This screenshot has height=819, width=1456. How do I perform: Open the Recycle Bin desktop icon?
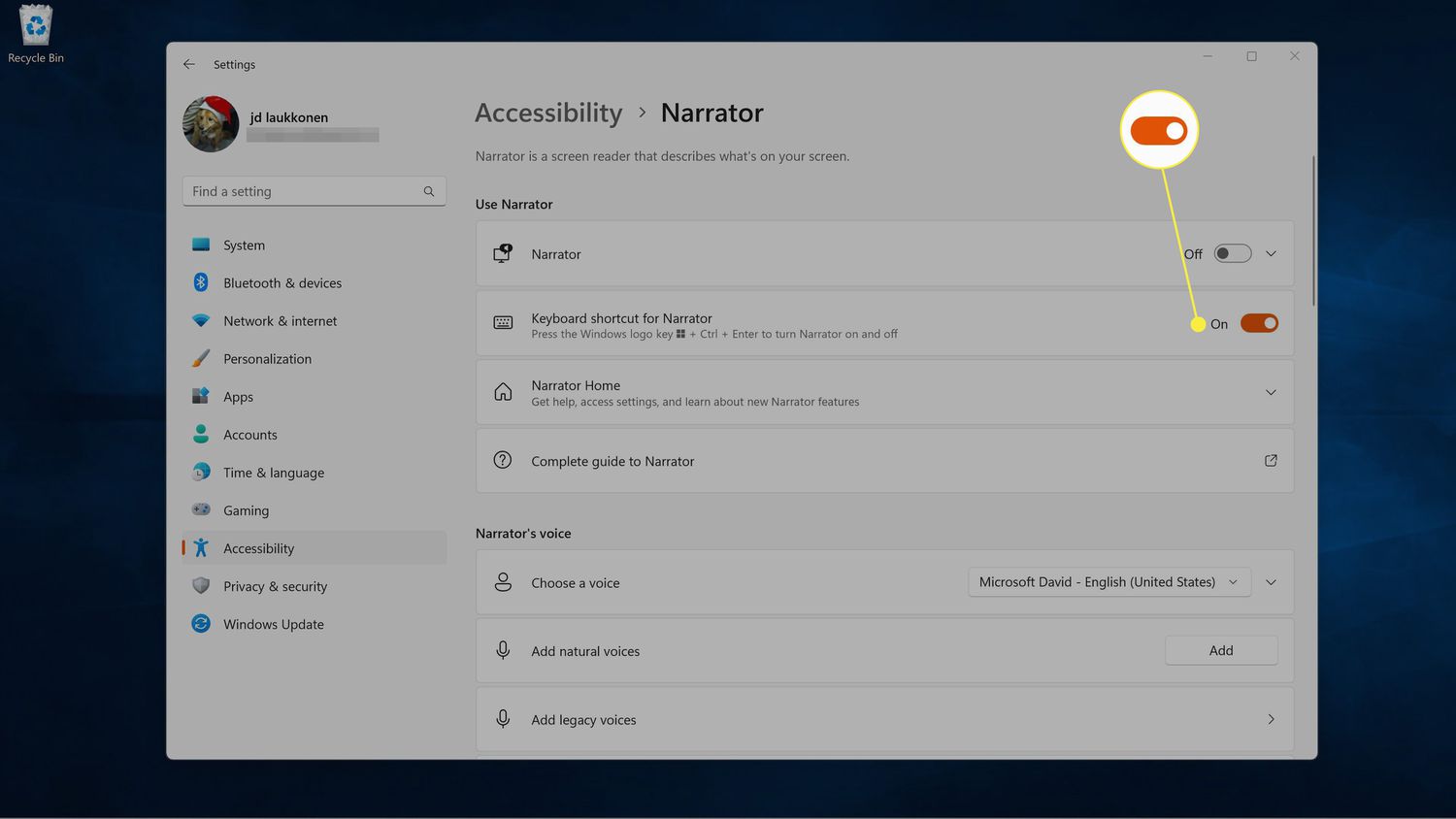(x=36, y=34)
